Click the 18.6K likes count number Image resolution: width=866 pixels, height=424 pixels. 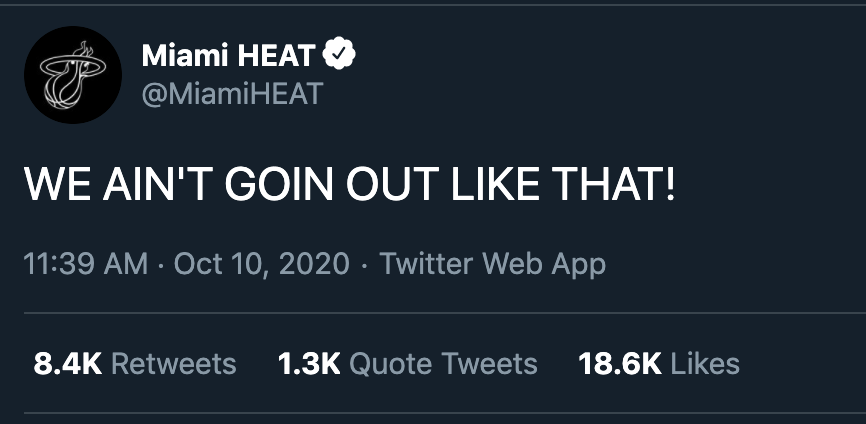pos(620,364)
